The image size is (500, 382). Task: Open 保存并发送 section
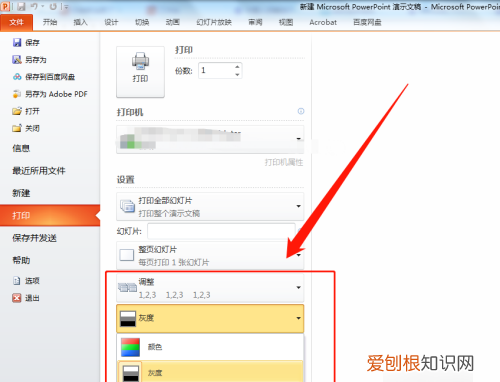point(34,238)
